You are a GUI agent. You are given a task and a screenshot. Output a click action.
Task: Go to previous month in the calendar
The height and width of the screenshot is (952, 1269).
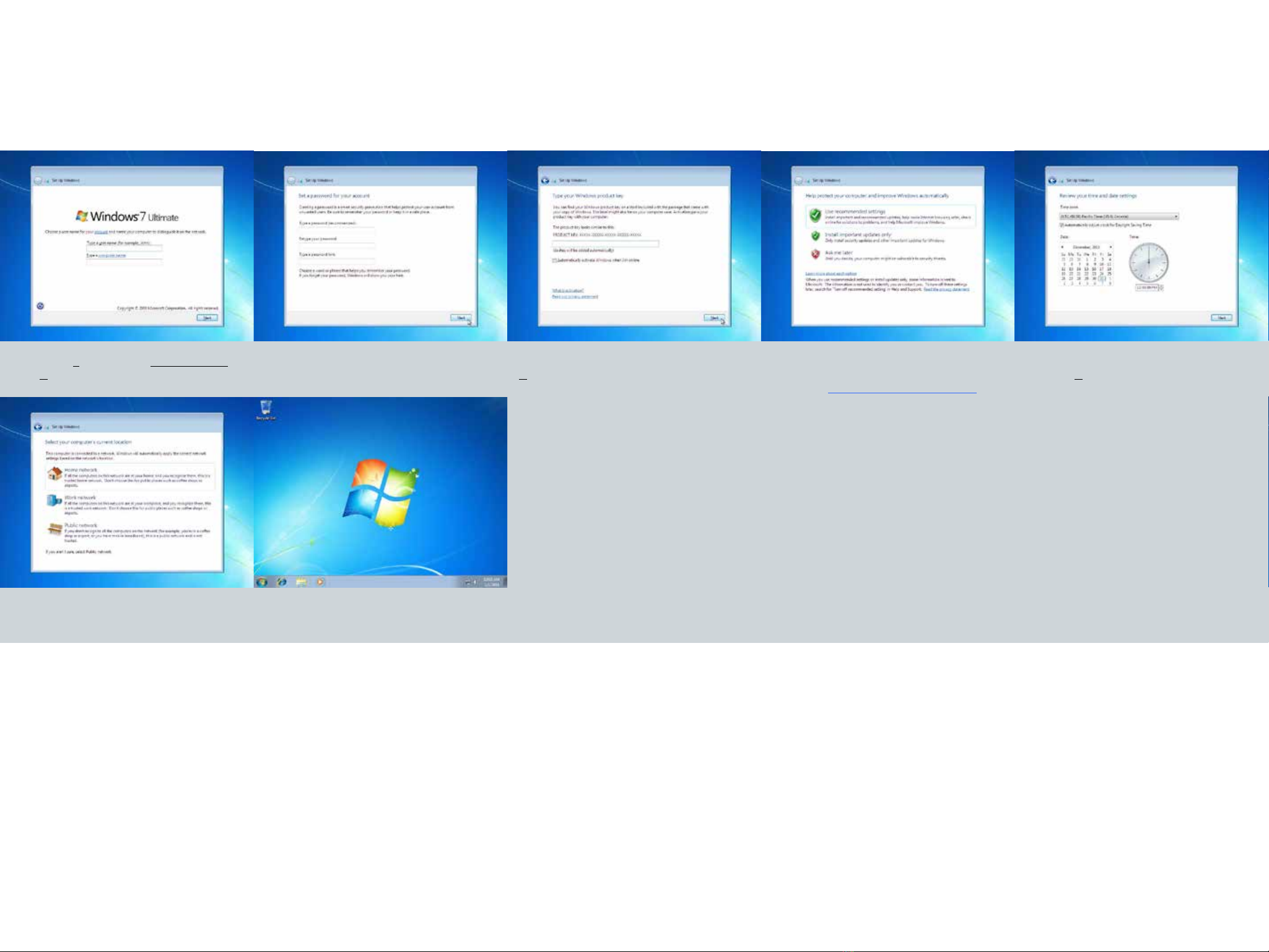[x=1063, y=247]
